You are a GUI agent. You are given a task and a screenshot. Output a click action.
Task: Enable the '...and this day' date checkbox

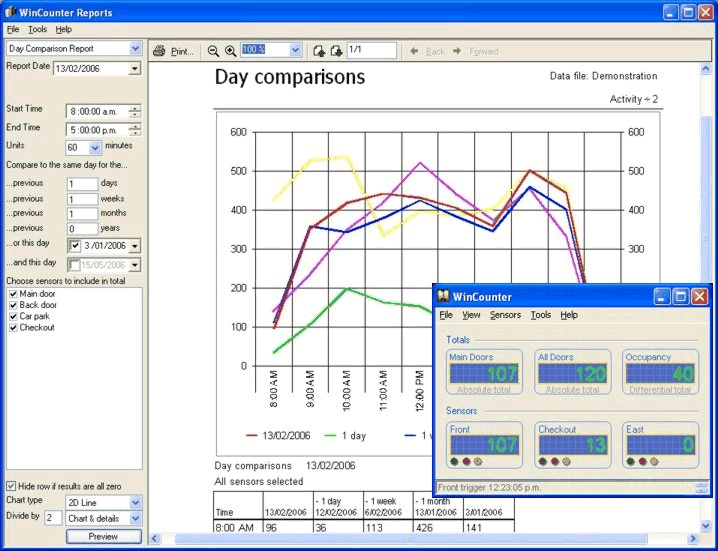(75, 265)
